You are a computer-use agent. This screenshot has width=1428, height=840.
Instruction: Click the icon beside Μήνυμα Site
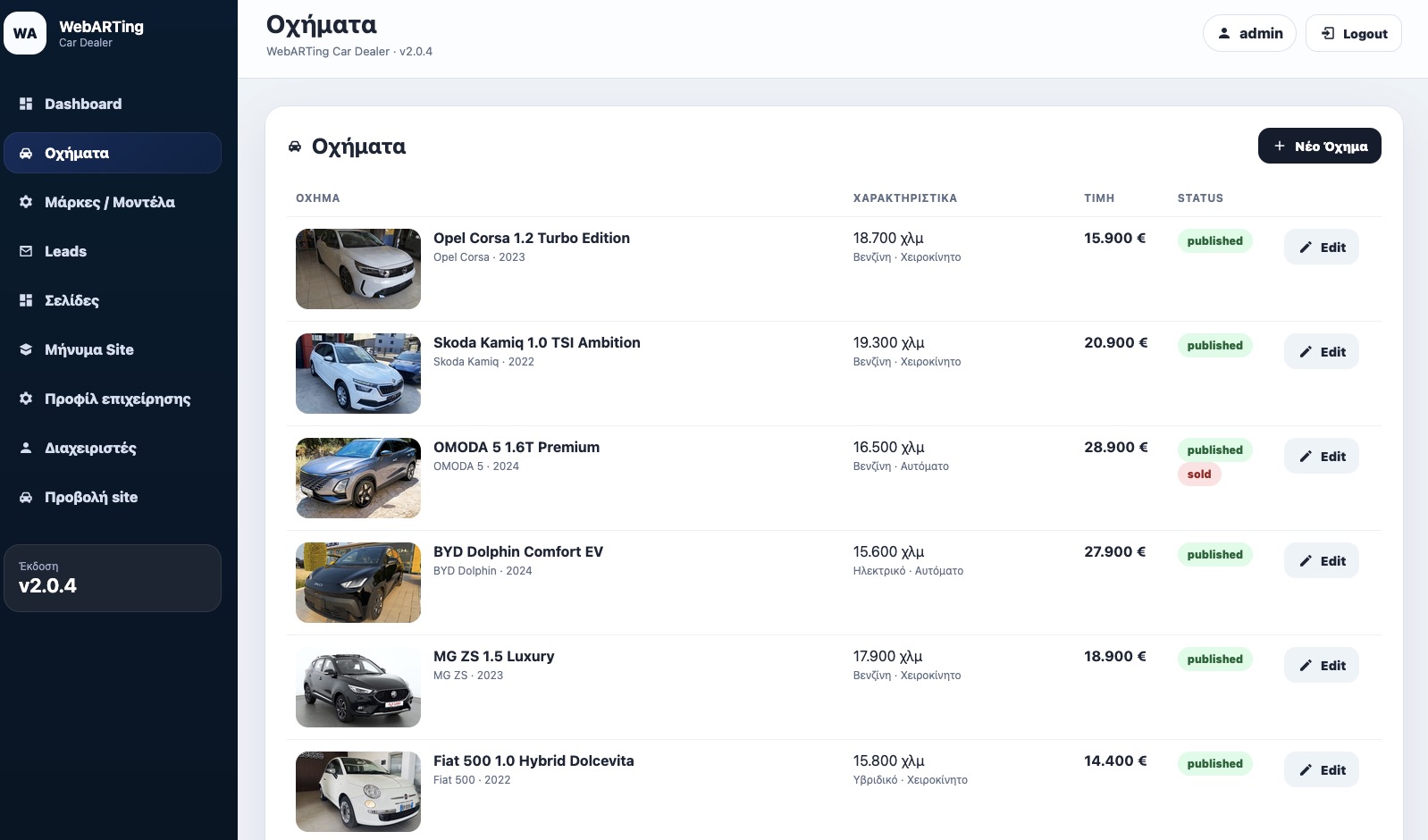26,349
